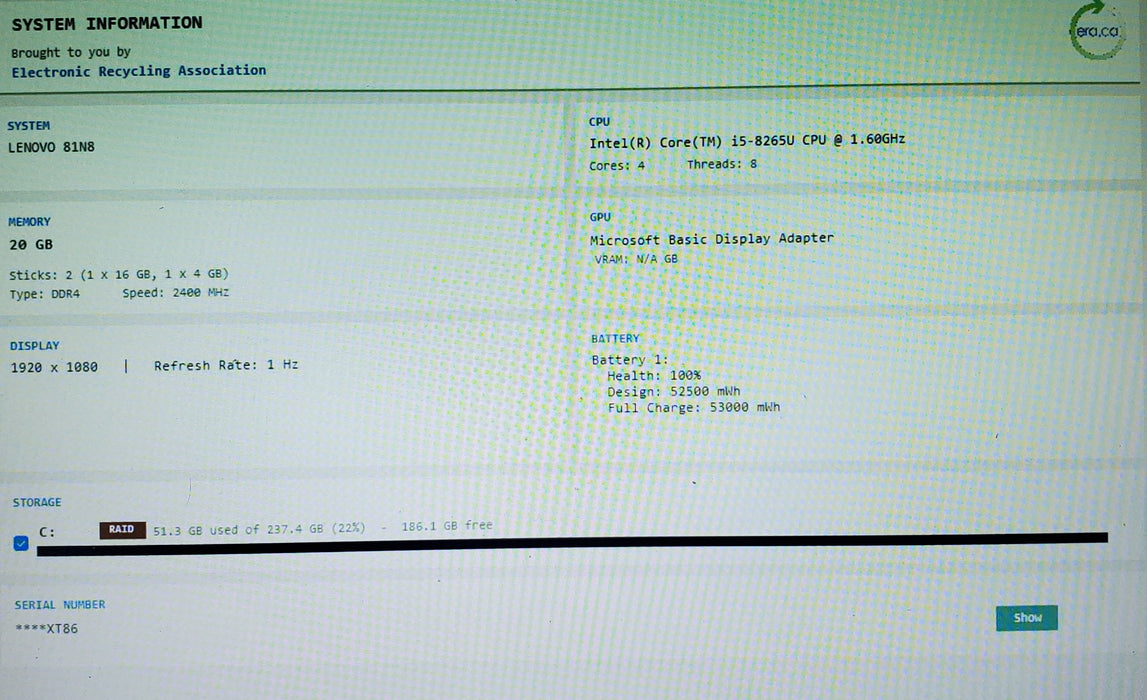Image resolution: width=1147 pixels, height=700 pixels.
Task: Open the Electronic Recycling Association link
Action: click(x=139, y=71)
